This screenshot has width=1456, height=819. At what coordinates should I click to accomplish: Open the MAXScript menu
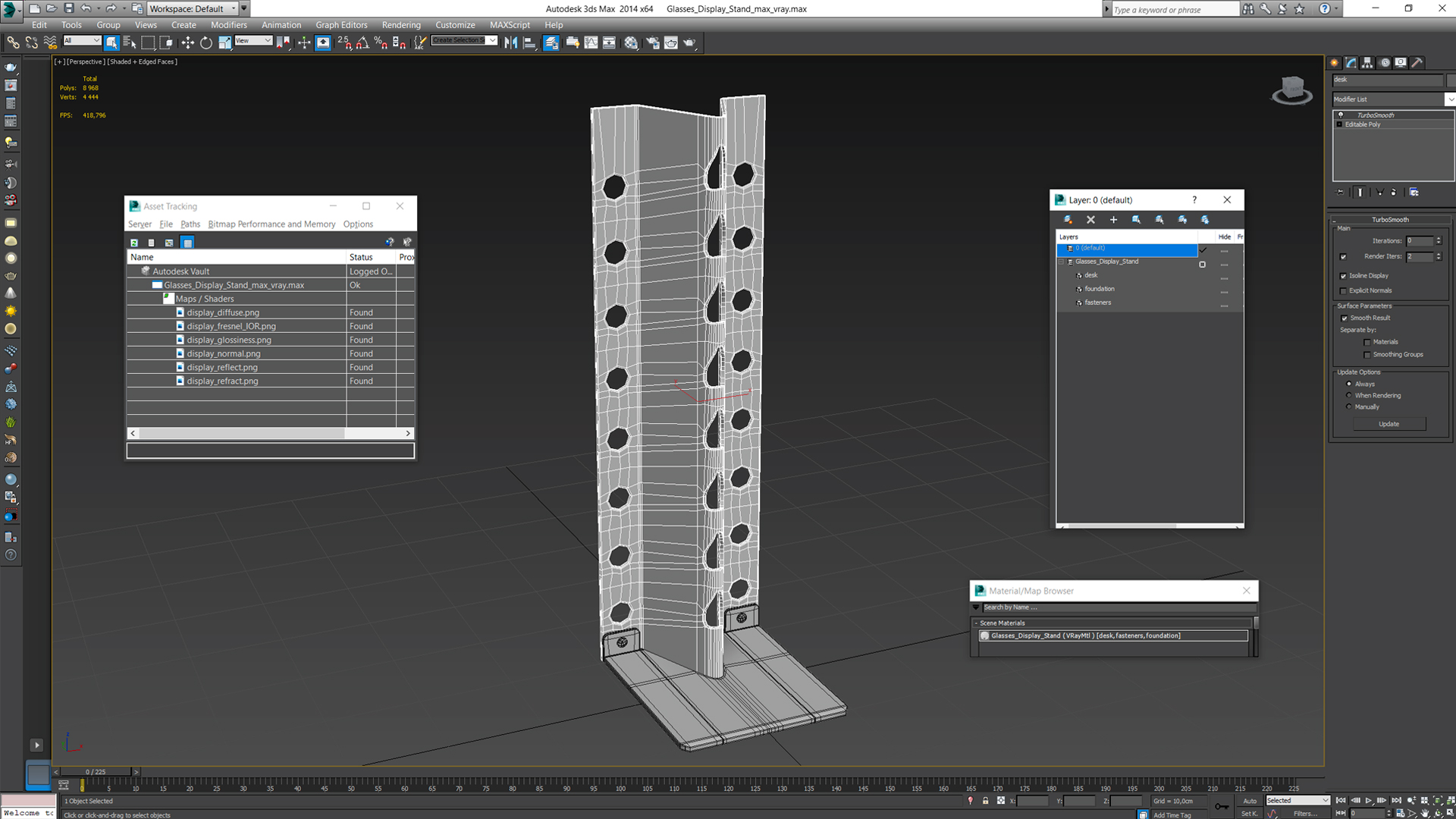pos(510,25)
